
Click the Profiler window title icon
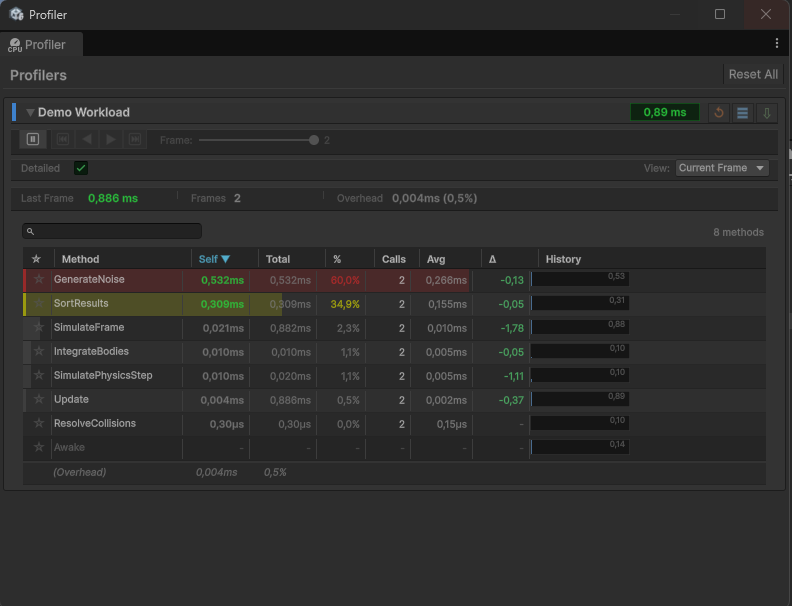17,14
